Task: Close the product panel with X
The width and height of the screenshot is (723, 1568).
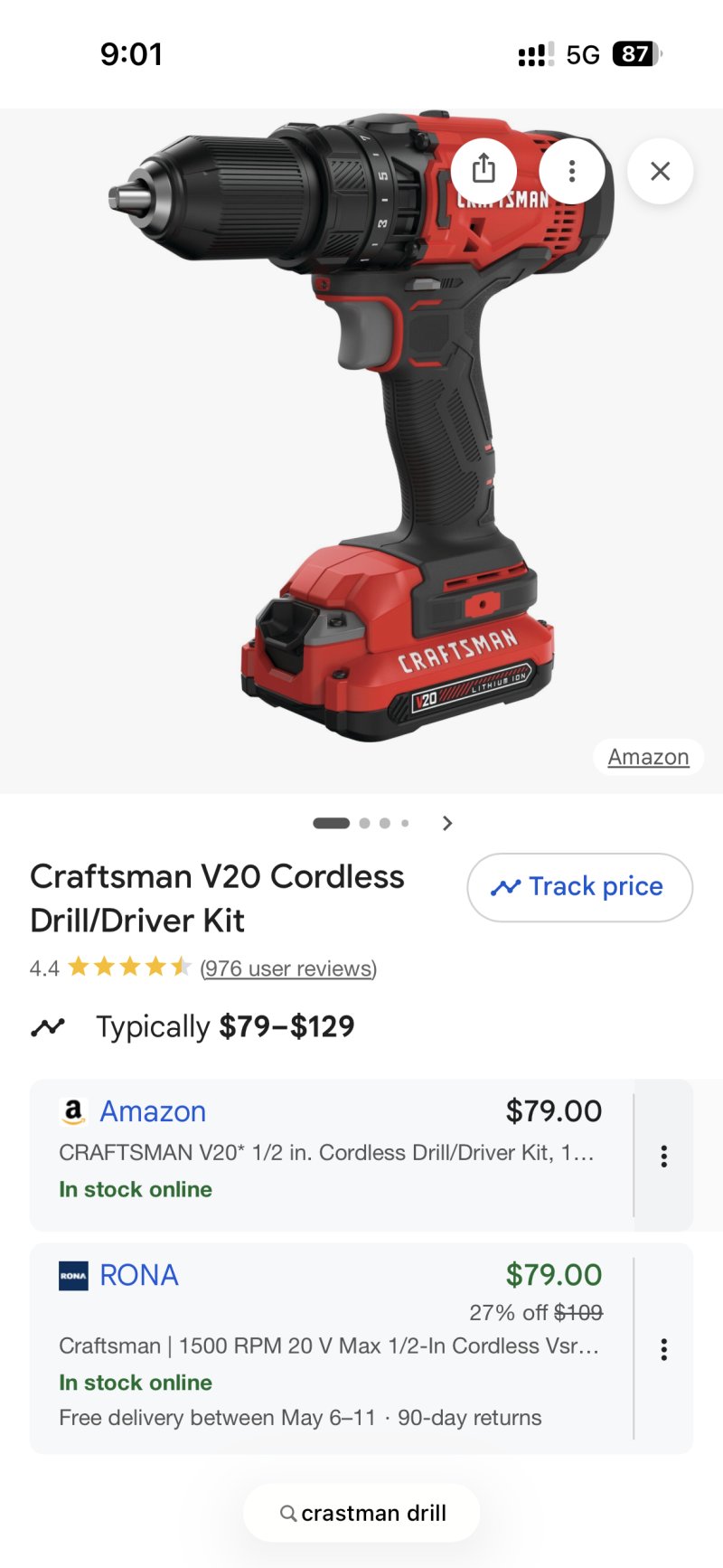Action: coord(661,171)
